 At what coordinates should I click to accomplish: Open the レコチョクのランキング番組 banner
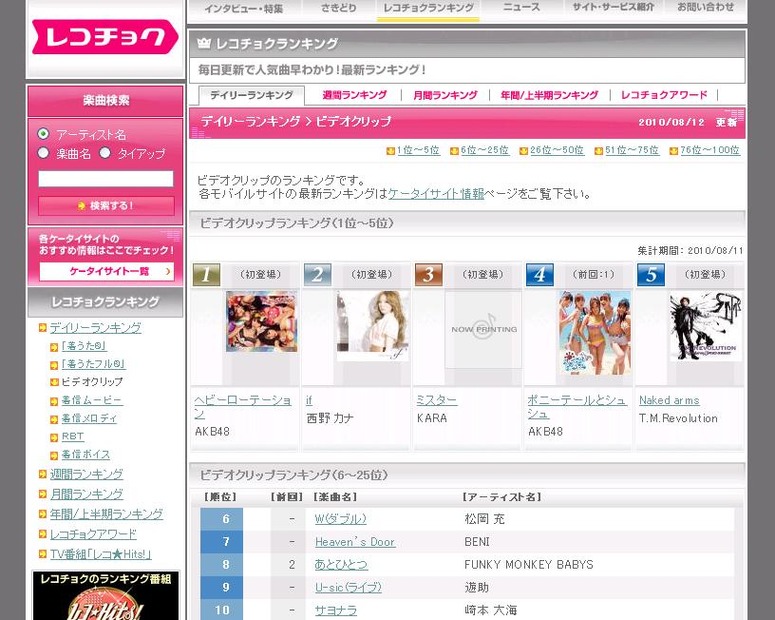tap(106, 596)
